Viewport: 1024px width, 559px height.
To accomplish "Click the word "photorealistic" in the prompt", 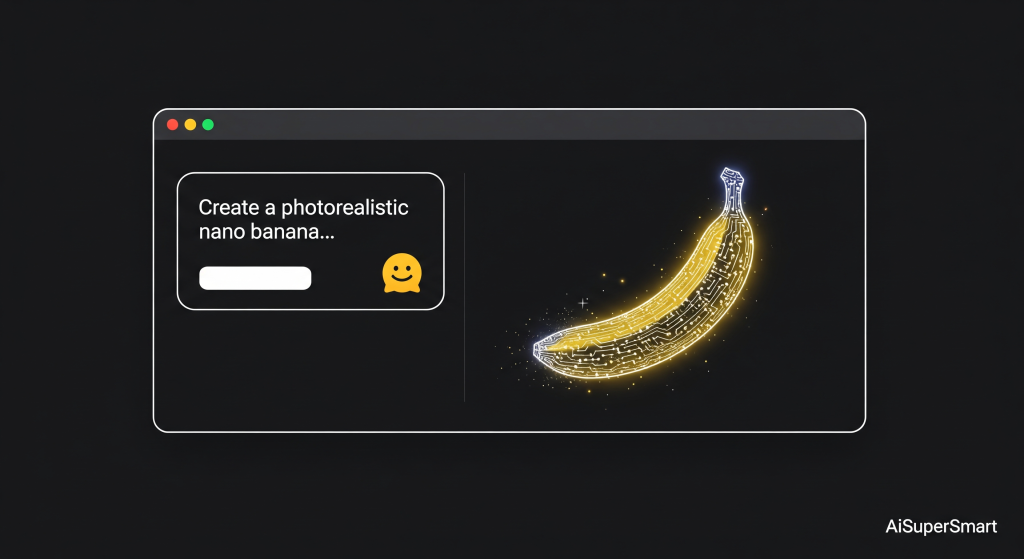I will 345,208.
